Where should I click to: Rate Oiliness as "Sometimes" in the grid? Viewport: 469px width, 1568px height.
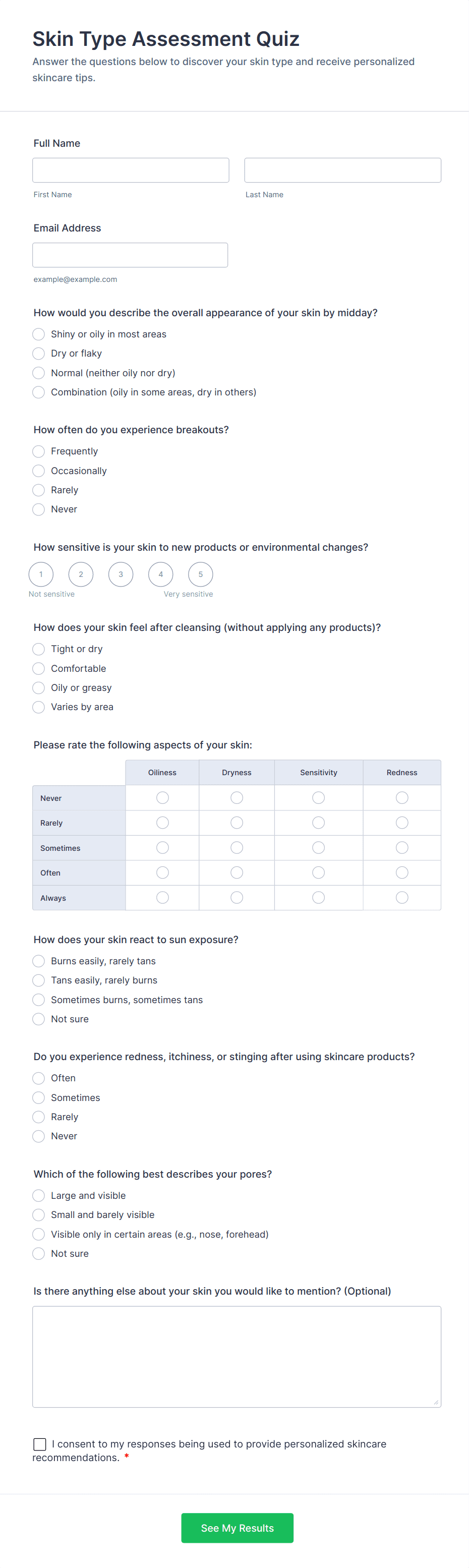click(x=162, y=847)
